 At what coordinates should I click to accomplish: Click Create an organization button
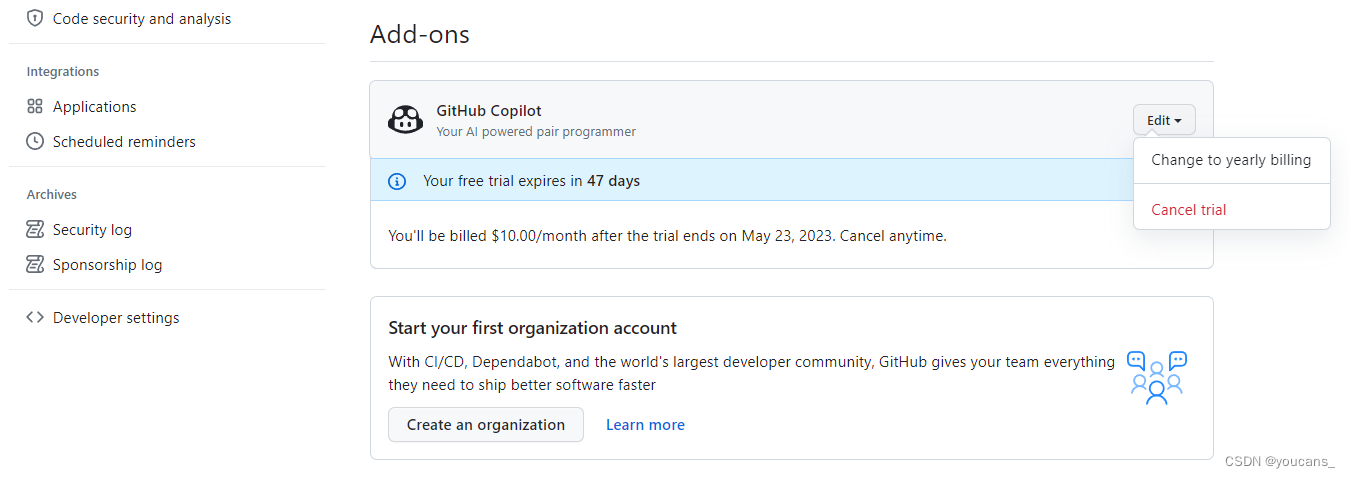(486, 425)
